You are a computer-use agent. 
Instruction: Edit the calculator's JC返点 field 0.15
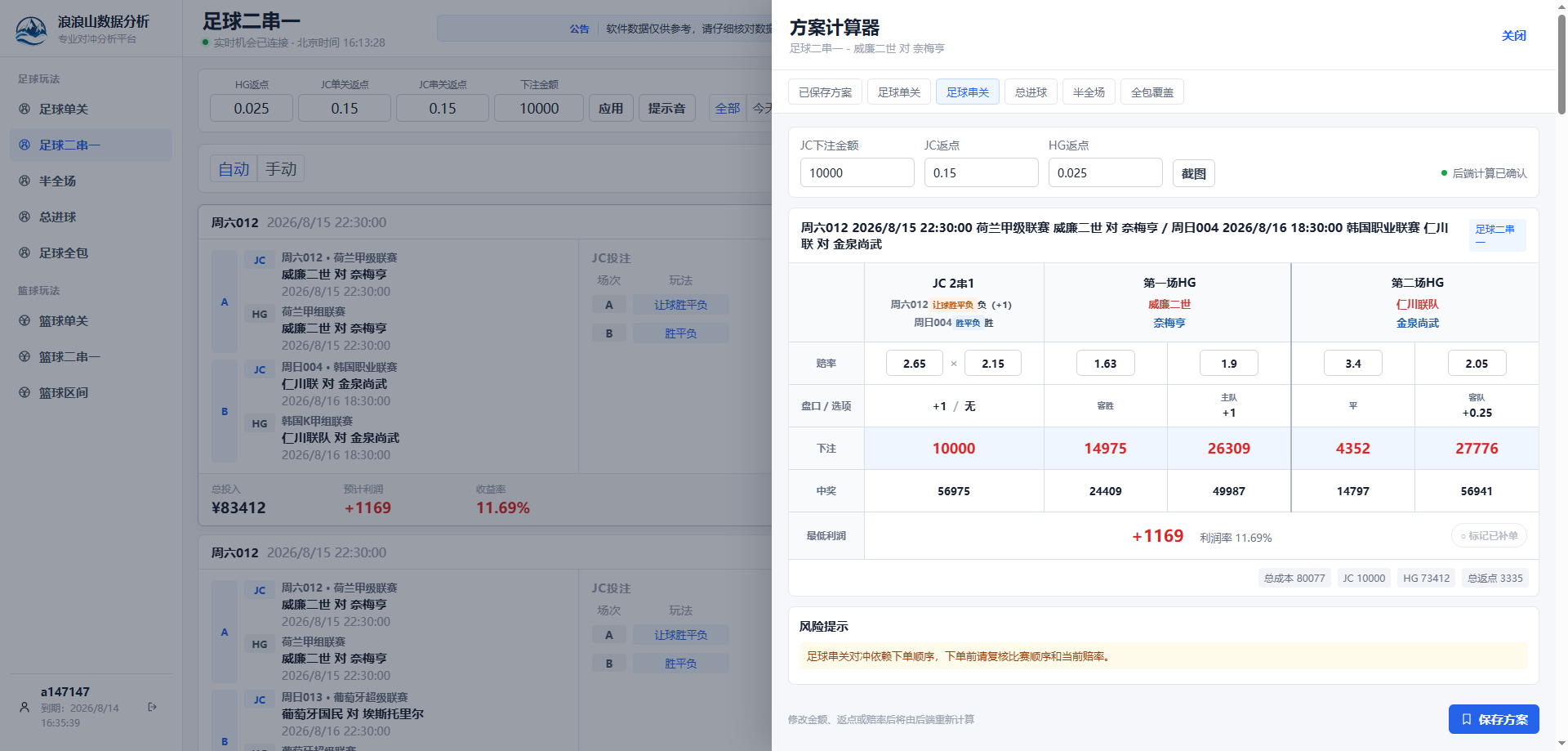(x=982, y=173)
